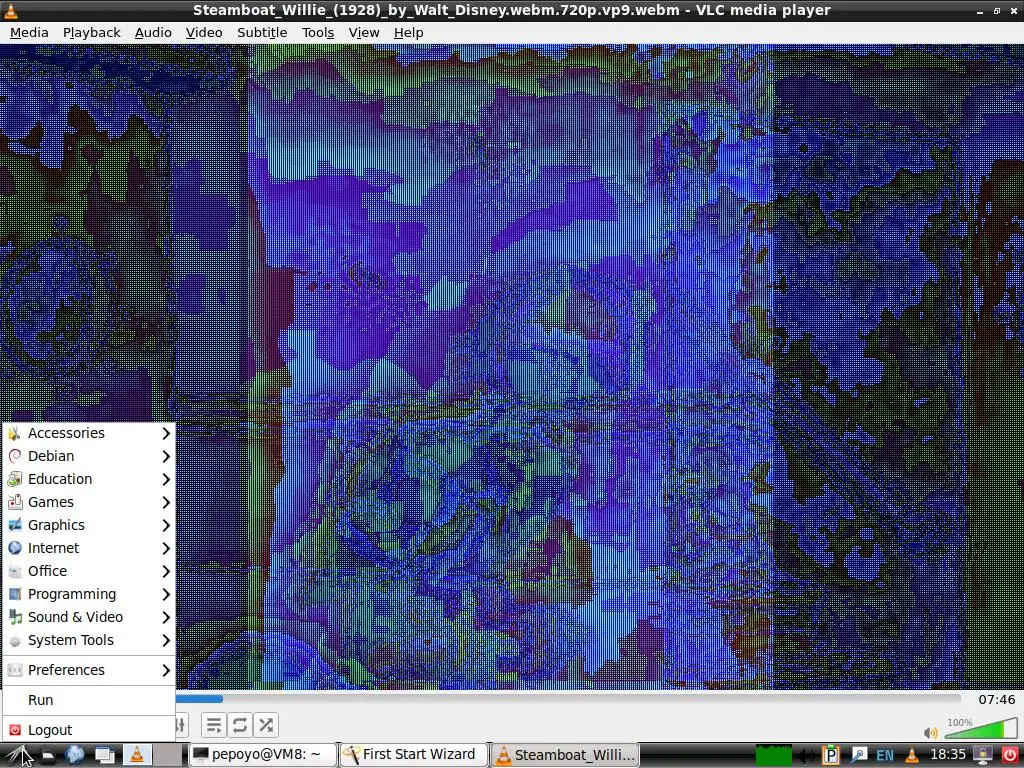Seek using the VLC playback progress bar

pos(568,699)
